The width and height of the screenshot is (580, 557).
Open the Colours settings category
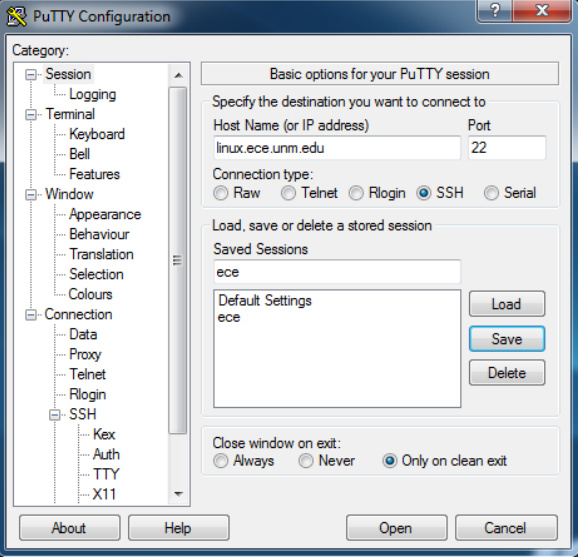point(90,294)
